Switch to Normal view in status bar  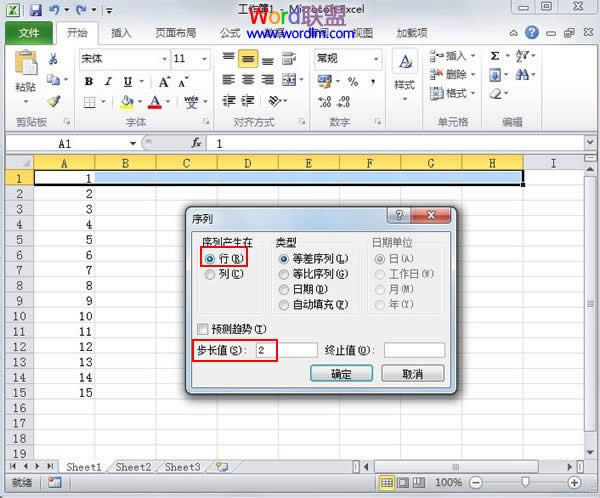tap(387, 483)
